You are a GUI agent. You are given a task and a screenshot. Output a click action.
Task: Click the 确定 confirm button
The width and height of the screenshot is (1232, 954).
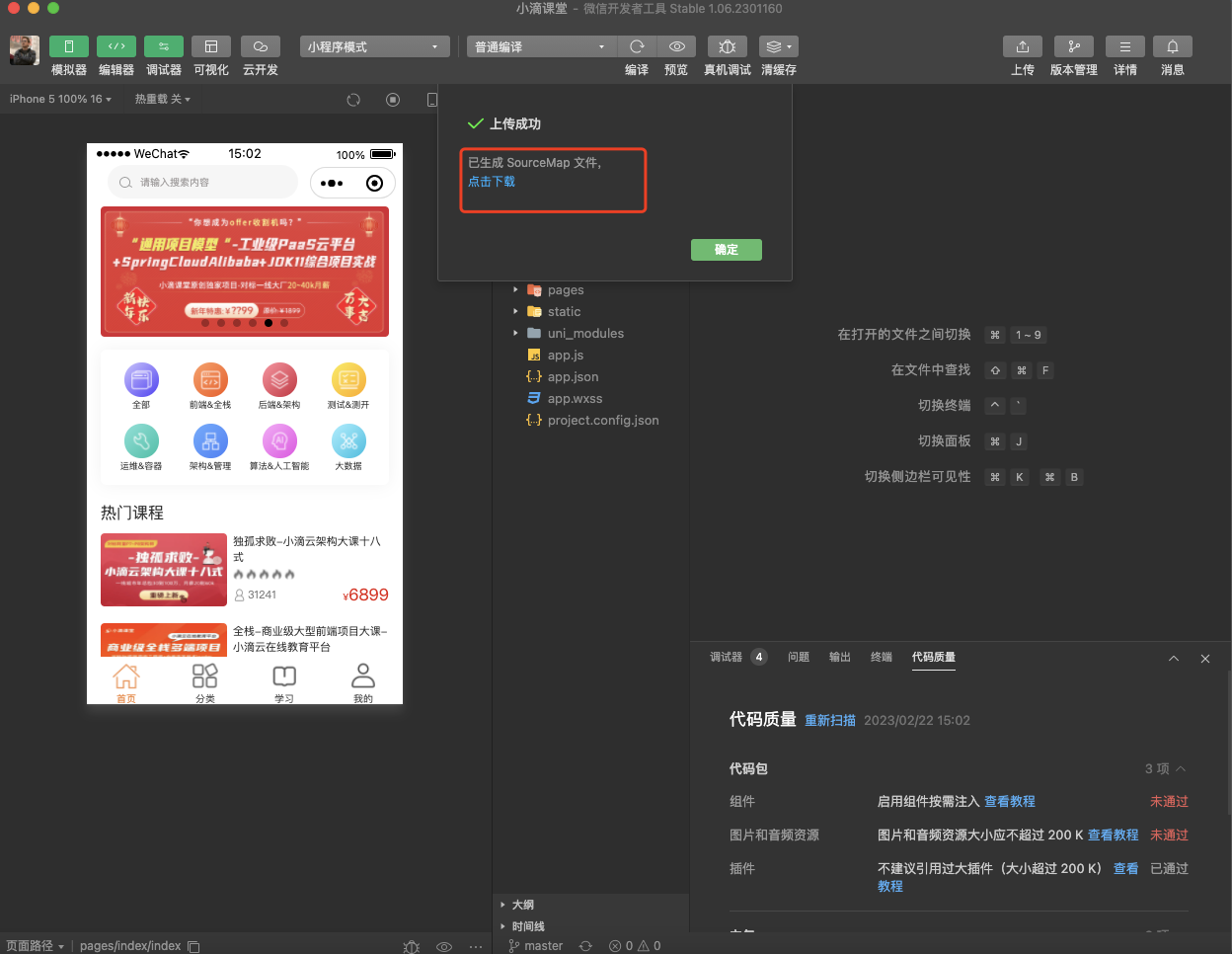[726, 250]
